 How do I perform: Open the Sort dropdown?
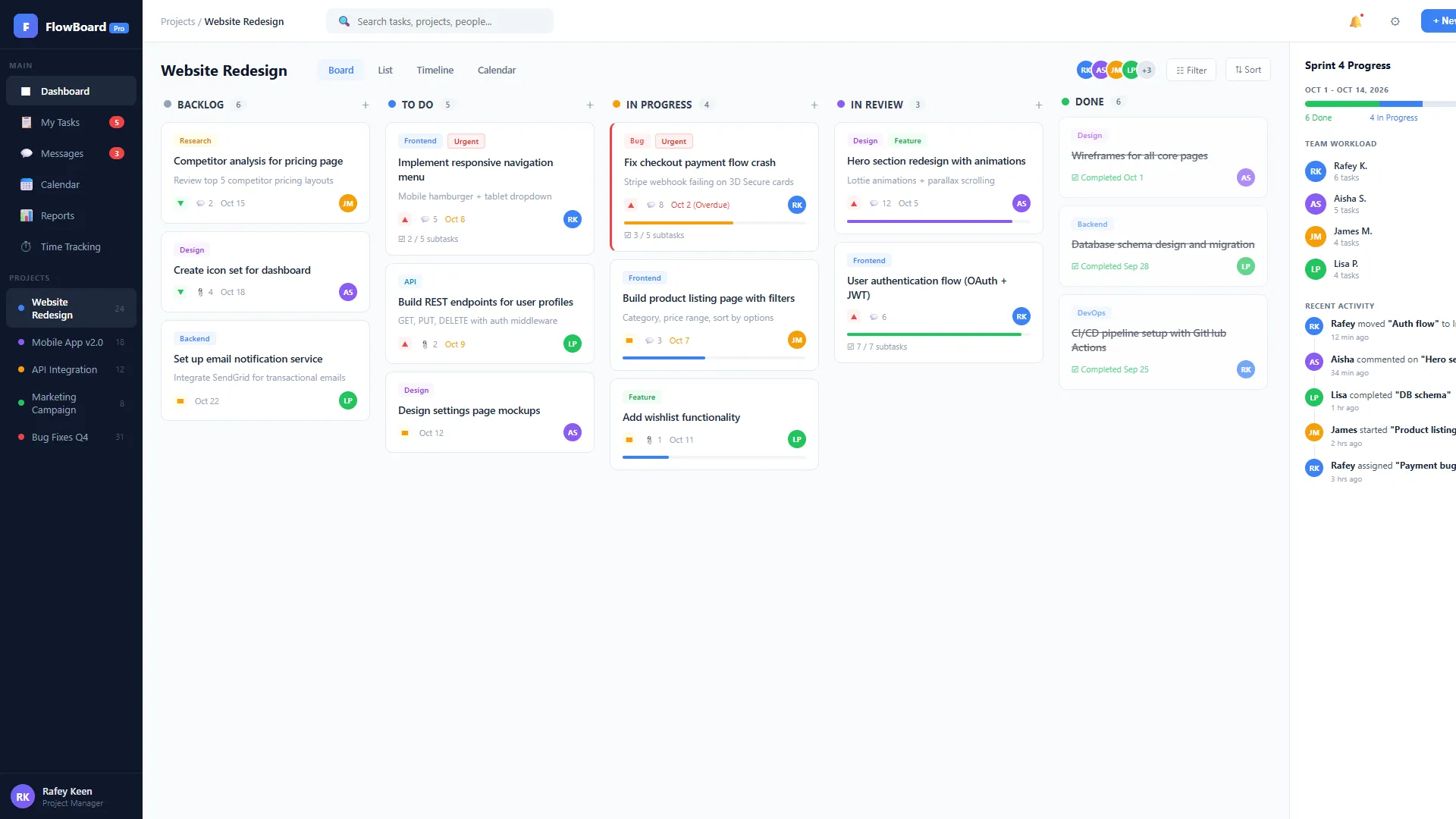click(1247, 70)
